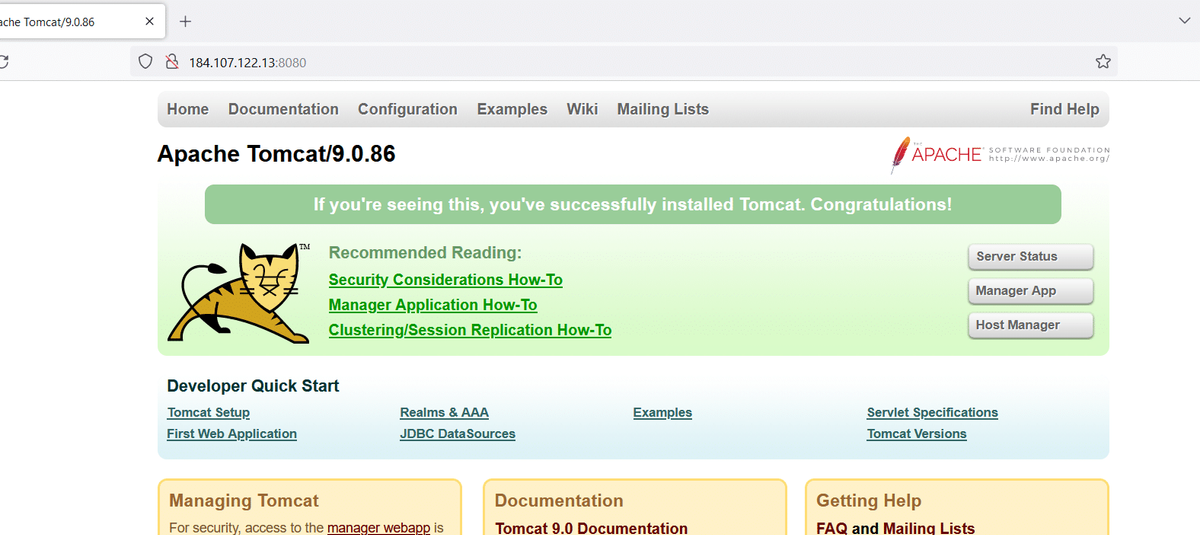Open Tomcat 9.0 Documentation link
The image size is (1200, 535).
[x=591, y=528]
